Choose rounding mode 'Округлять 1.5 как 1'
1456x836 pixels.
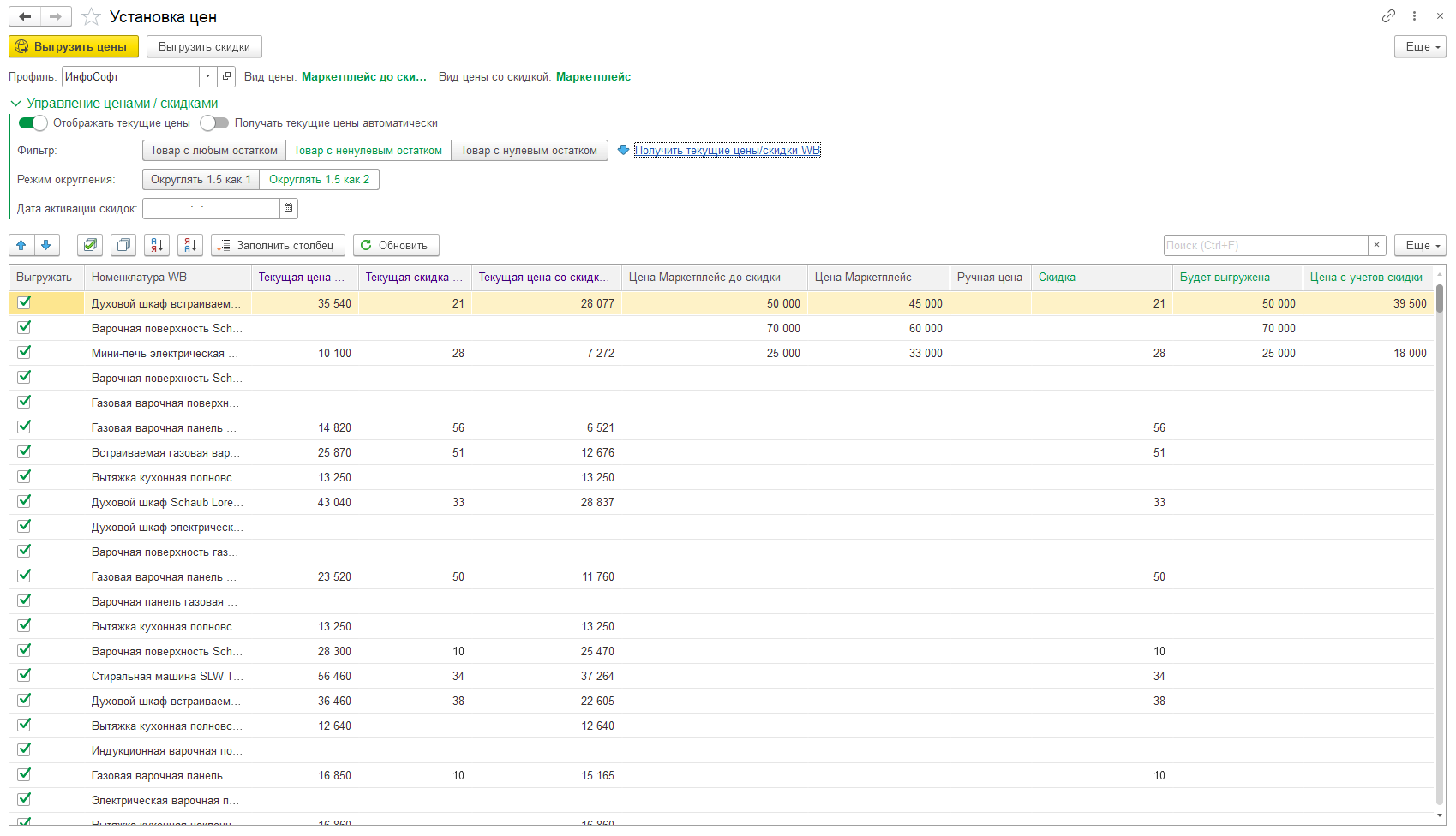point(201,179)
